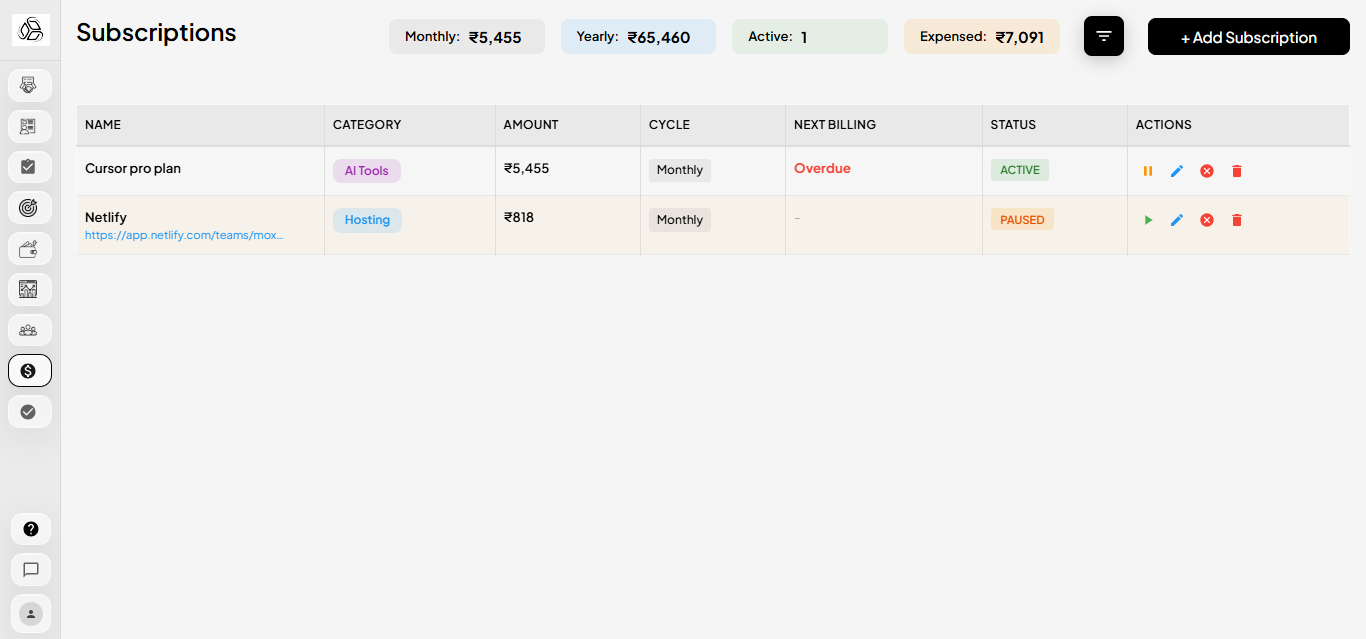Screen dimensions: 1366x639
Task: Click the Add Subscription button
Action: (x=1248, y=36)
